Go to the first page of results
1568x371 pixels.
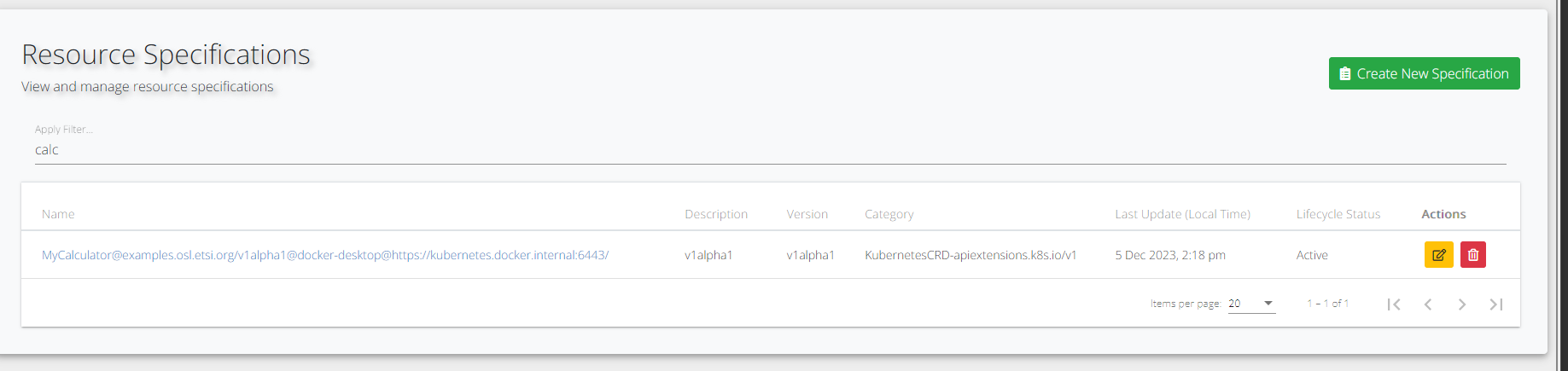click(1394, 304)
